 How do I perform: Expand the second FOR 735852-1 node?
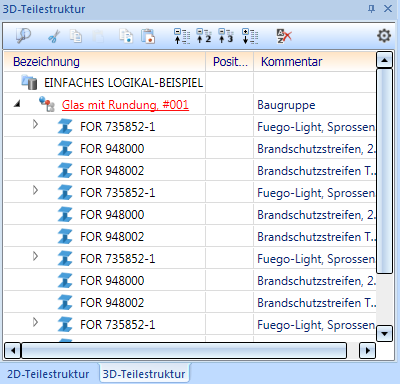(35, 191)
